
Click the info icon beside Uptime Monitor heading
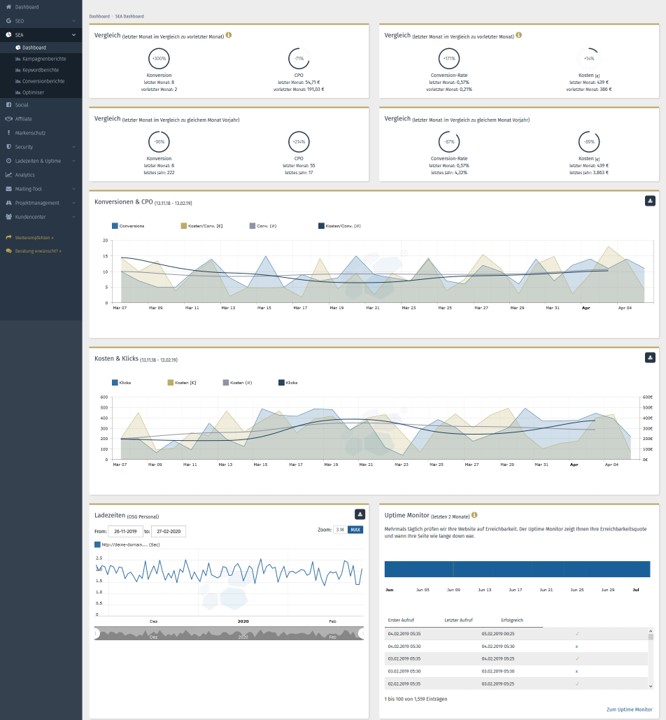474,515
